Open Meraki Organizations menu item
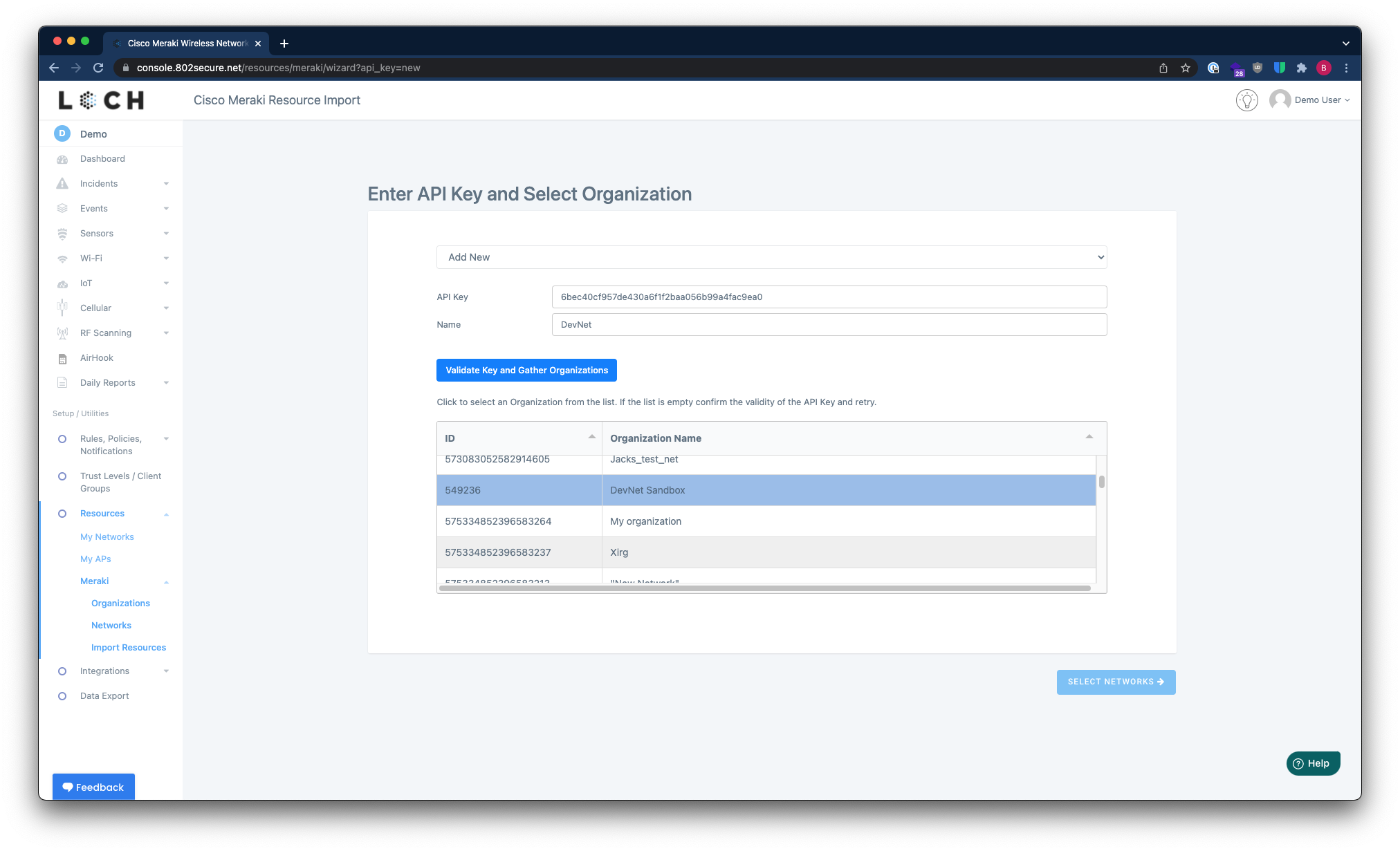Viewport: 1400px width, 851px height. (x=120, y=604)
